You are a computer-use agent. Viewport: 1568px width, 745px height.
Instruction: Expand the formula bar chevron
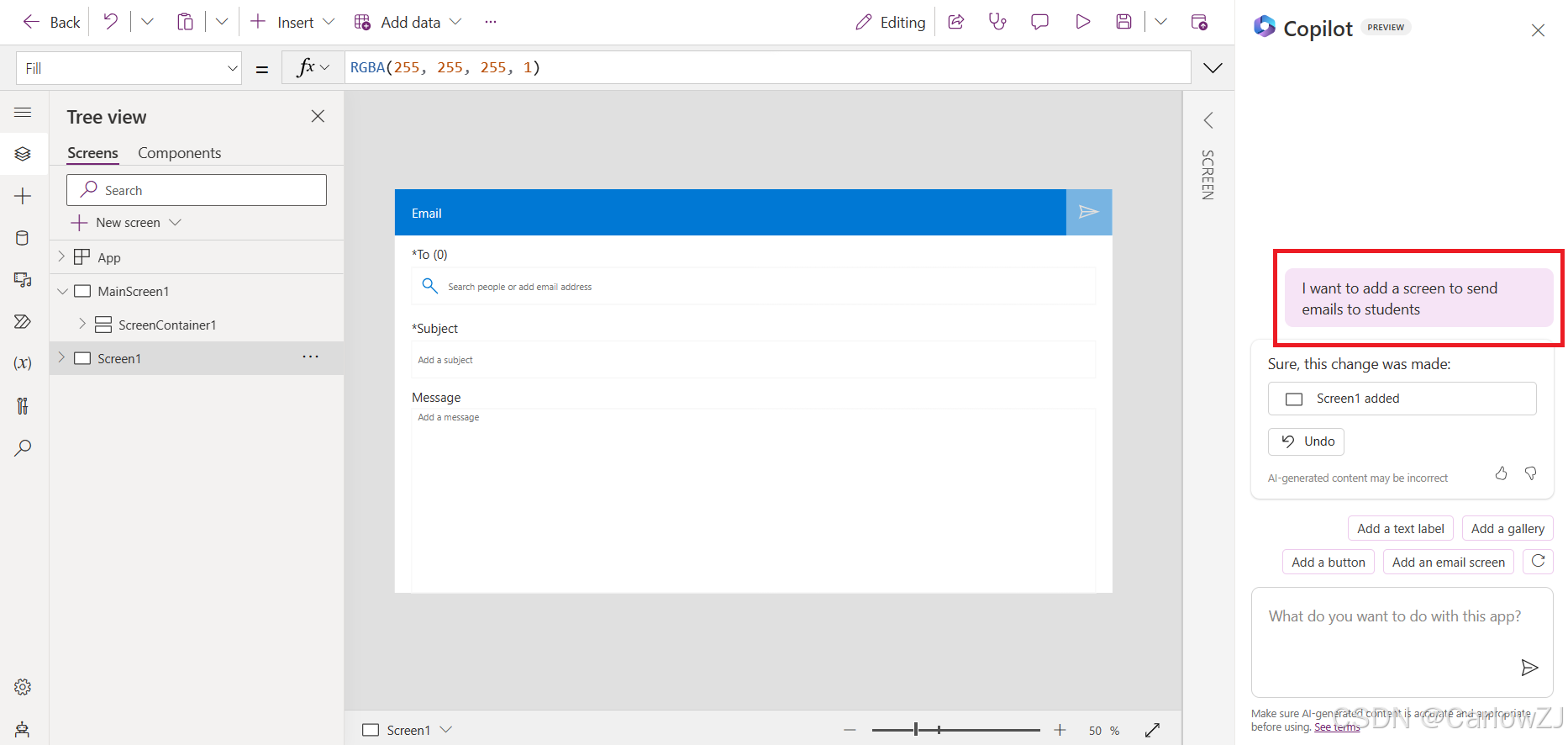tap(1213, 68)
